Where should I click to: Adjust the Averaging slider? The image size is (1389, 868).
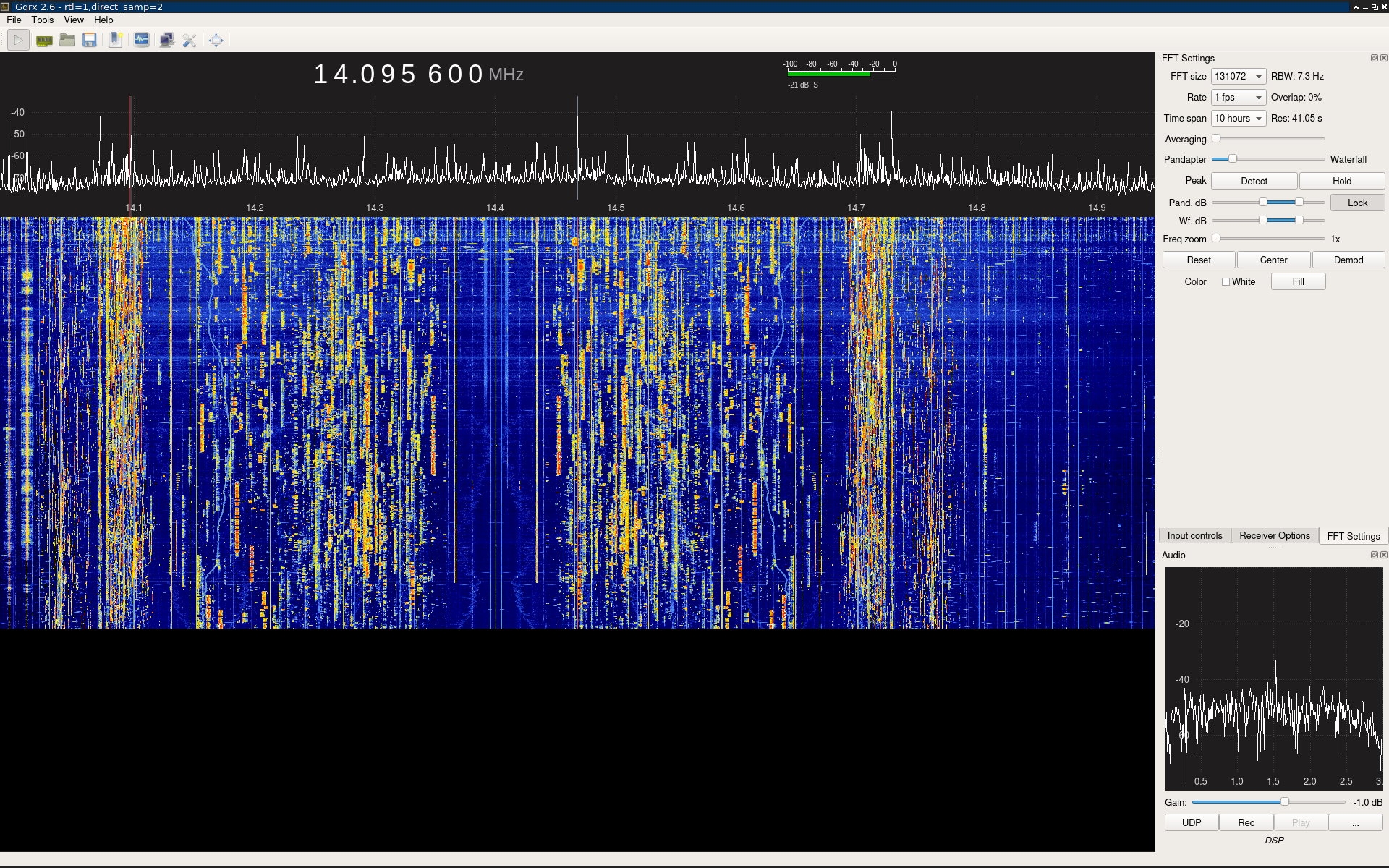click(1268, 139)
